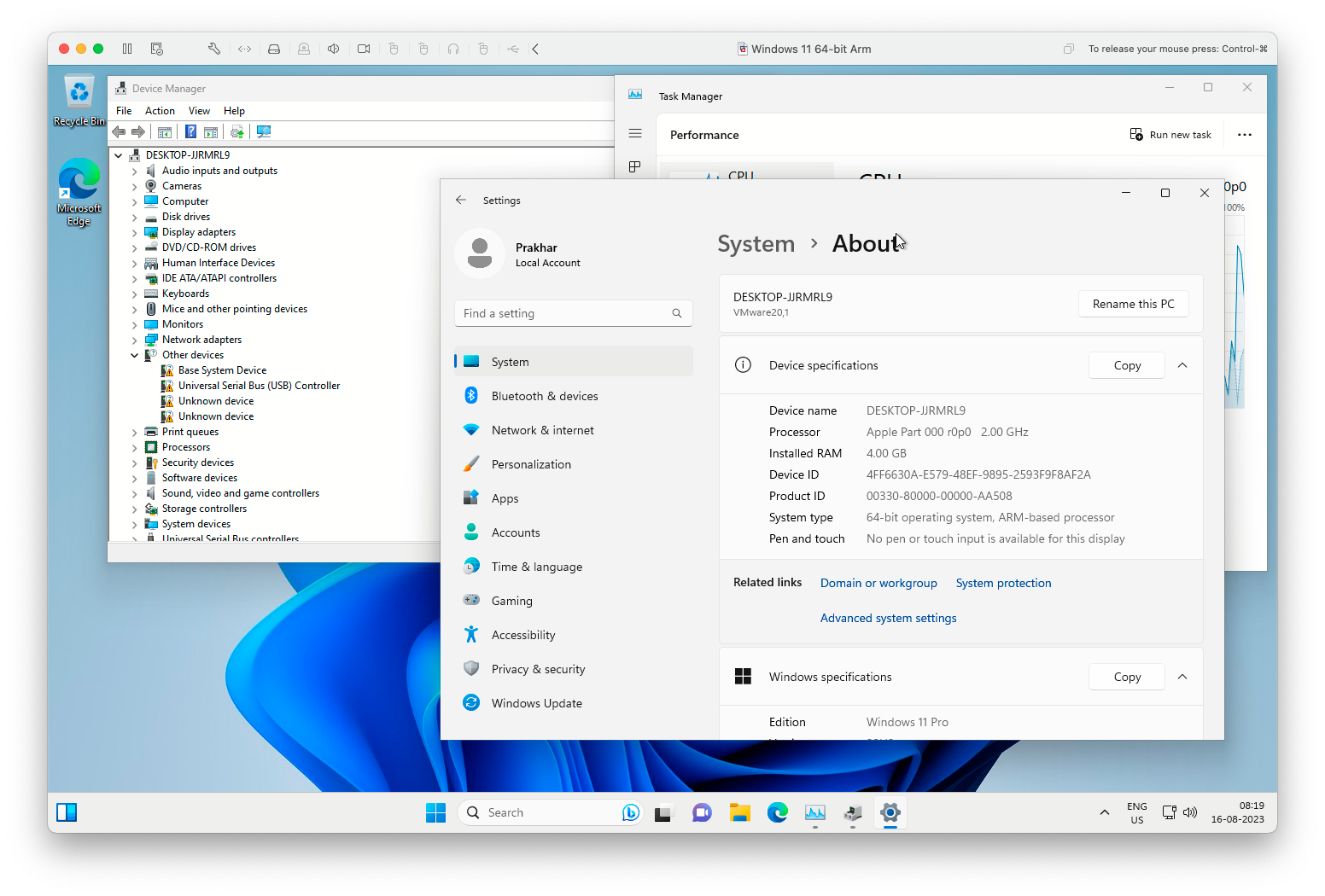1325x896 pixels.
Task: Click Device Manager blue Help toolbar icon
Action: pos(191,131)
